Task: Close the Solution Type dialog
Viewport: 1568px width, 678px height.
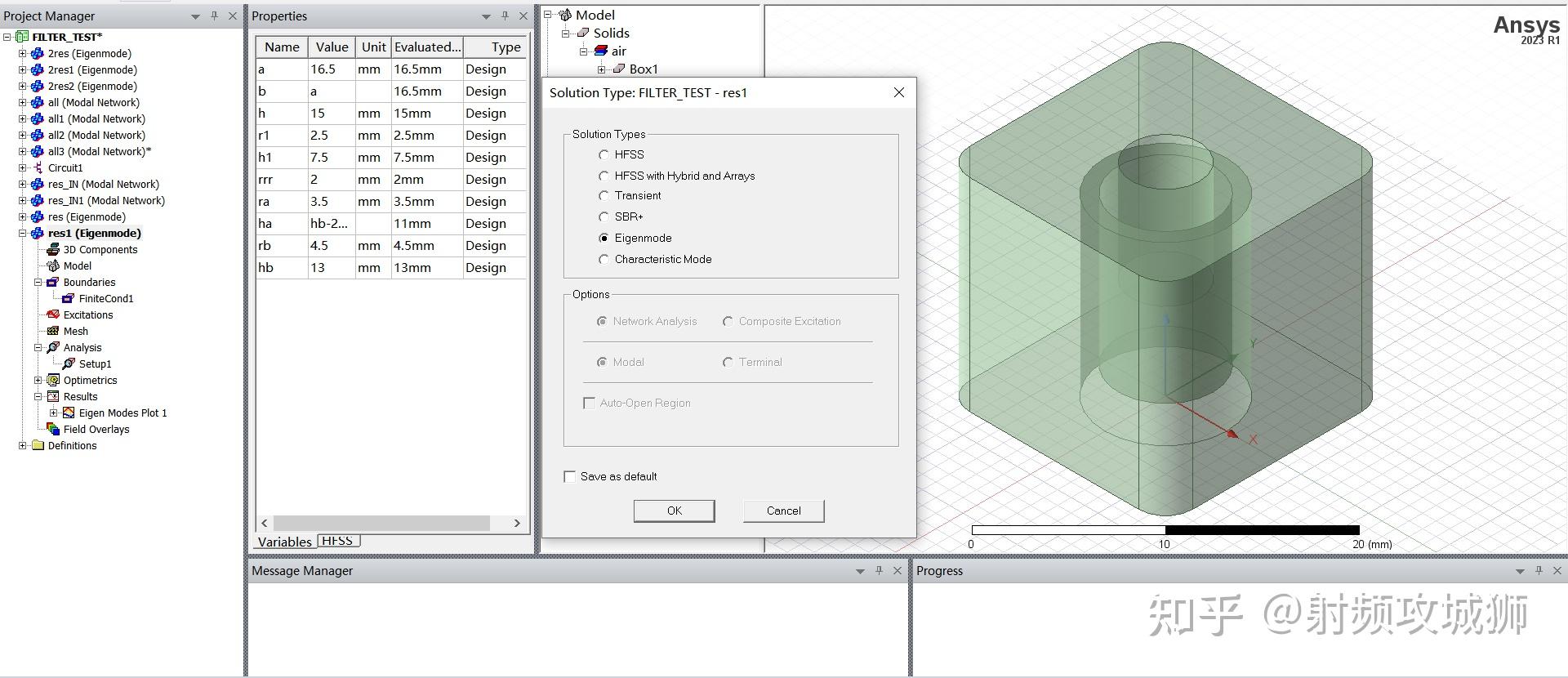Action: (899, 92)
